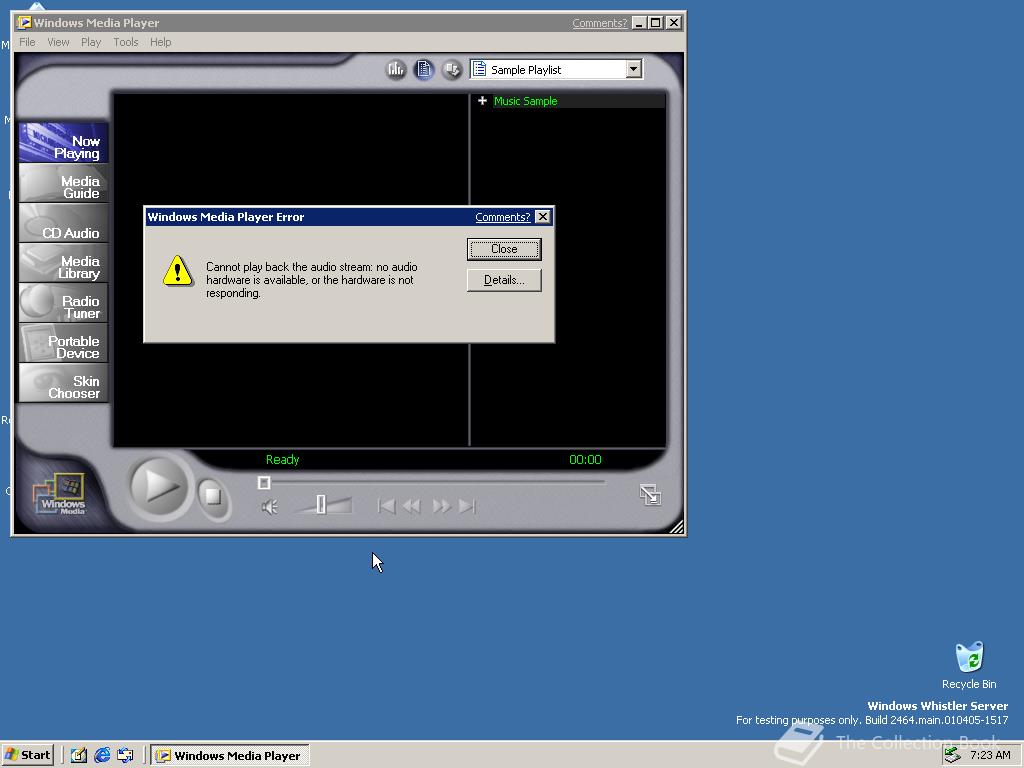The width and height of the screenshot is (1024, 768).
Task: Open the Help menu
Action: click(x=161, y=42)
